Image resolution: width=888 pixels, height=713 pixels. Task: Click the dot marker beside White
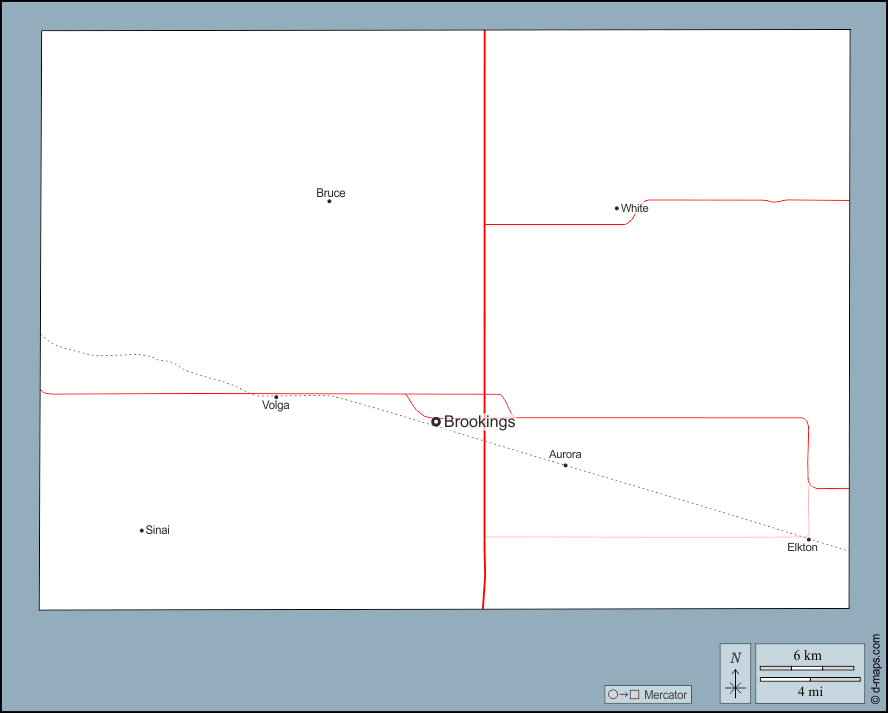click(x=617, y=208)
